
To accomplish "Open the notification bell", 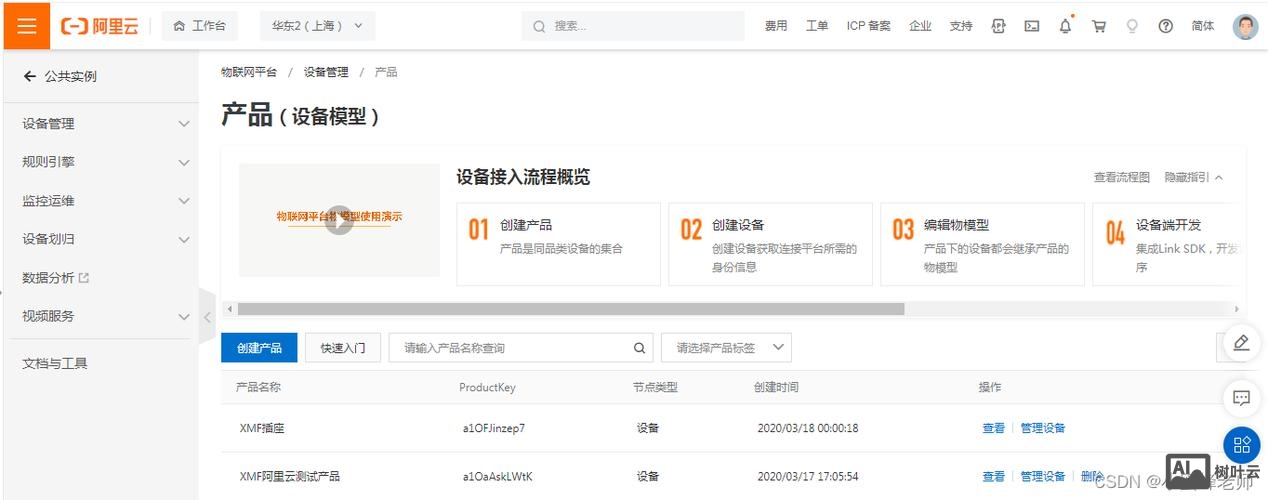I will tap(1065, 26).
